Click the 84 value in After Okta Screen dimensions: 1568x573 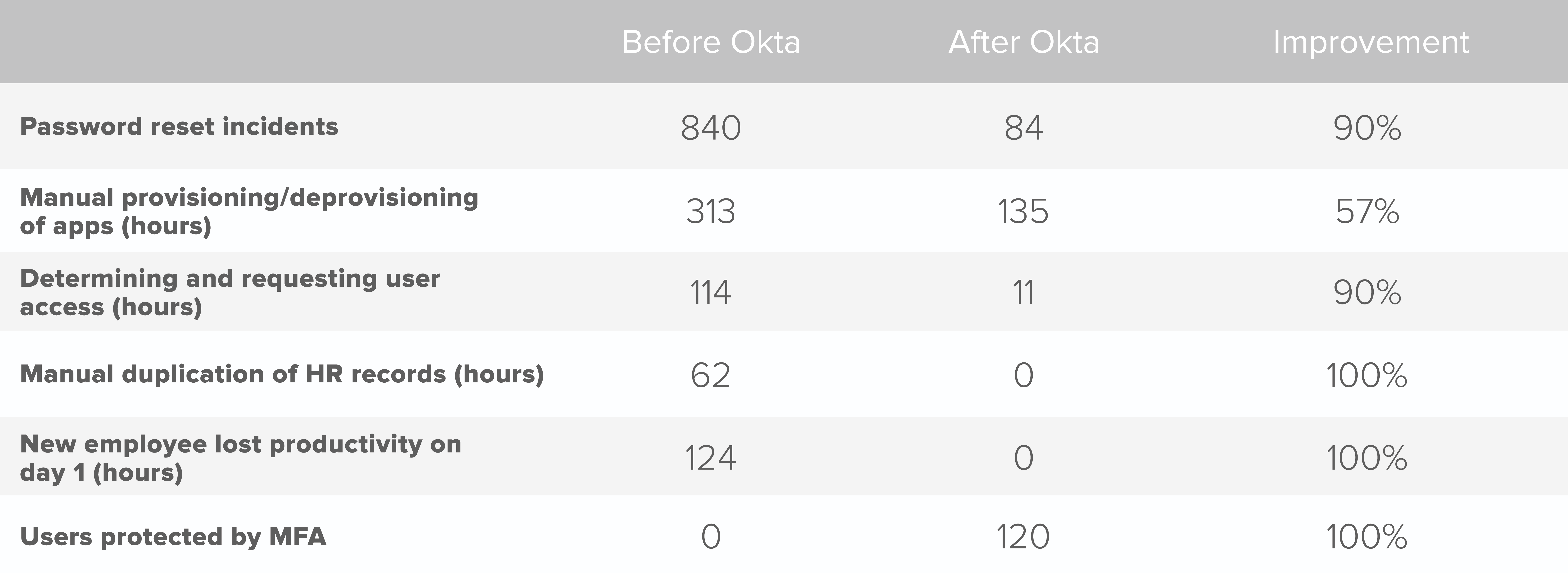pyautogui.click(x=1024, y=128)
